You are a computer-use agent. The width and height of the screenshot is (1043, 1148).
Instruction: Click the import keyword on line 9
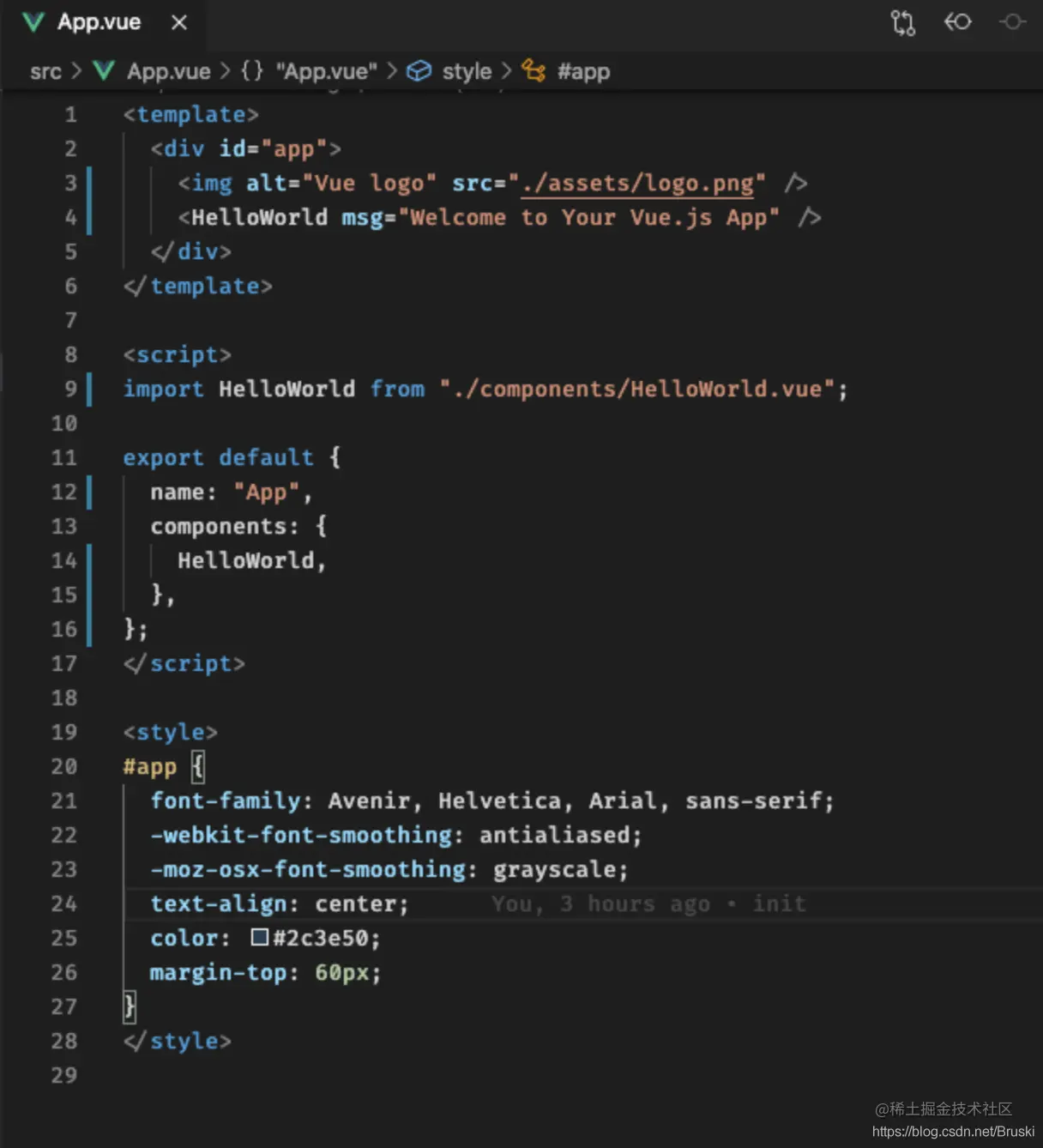163,389
